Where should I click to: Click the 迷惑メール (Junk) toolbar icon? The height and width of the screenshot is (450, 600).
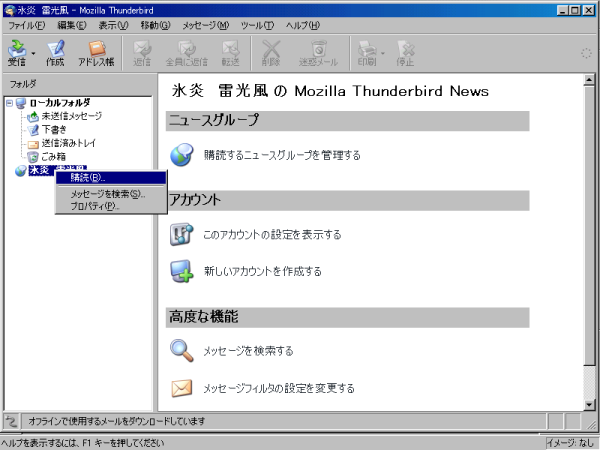click(x=318, y=53)
